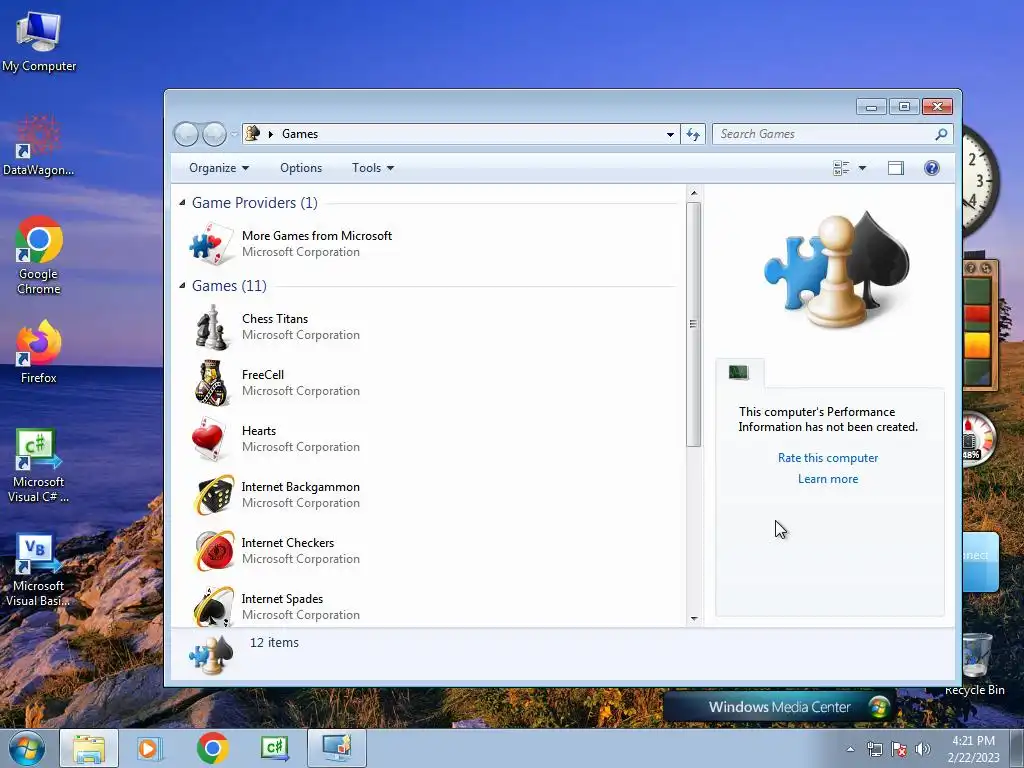Click the Games window taskbar button
The height and width of the screenshot is (768, 1024).
(x=337, y=748)
